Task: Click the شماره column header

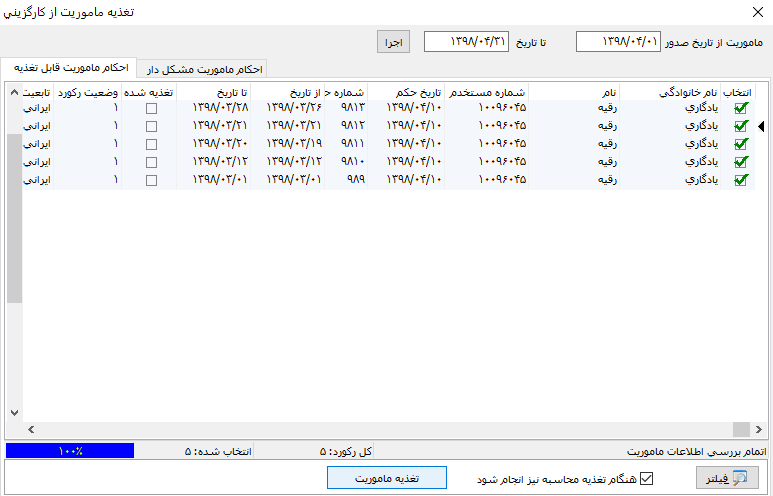Action: (x=346, y=92)
